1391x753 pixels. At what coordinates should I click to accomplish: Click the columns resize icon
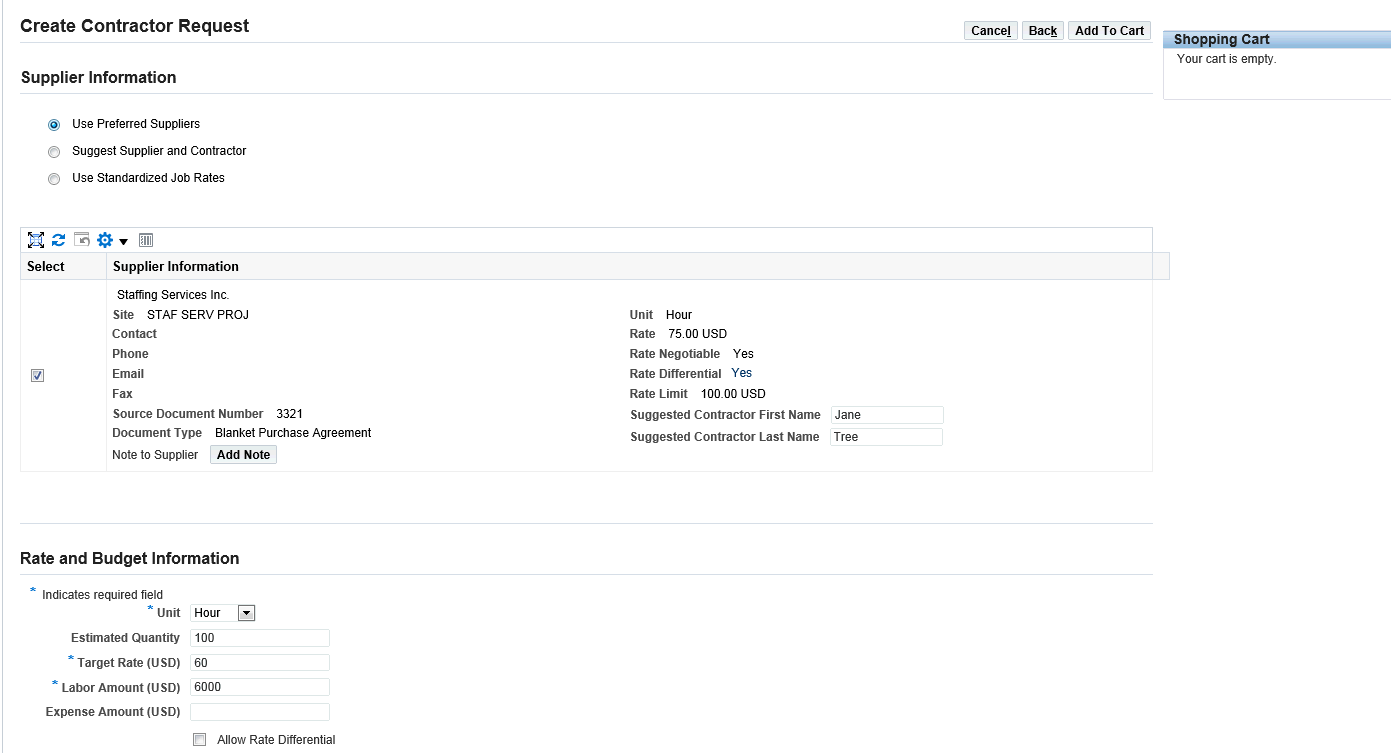[146, 240]
